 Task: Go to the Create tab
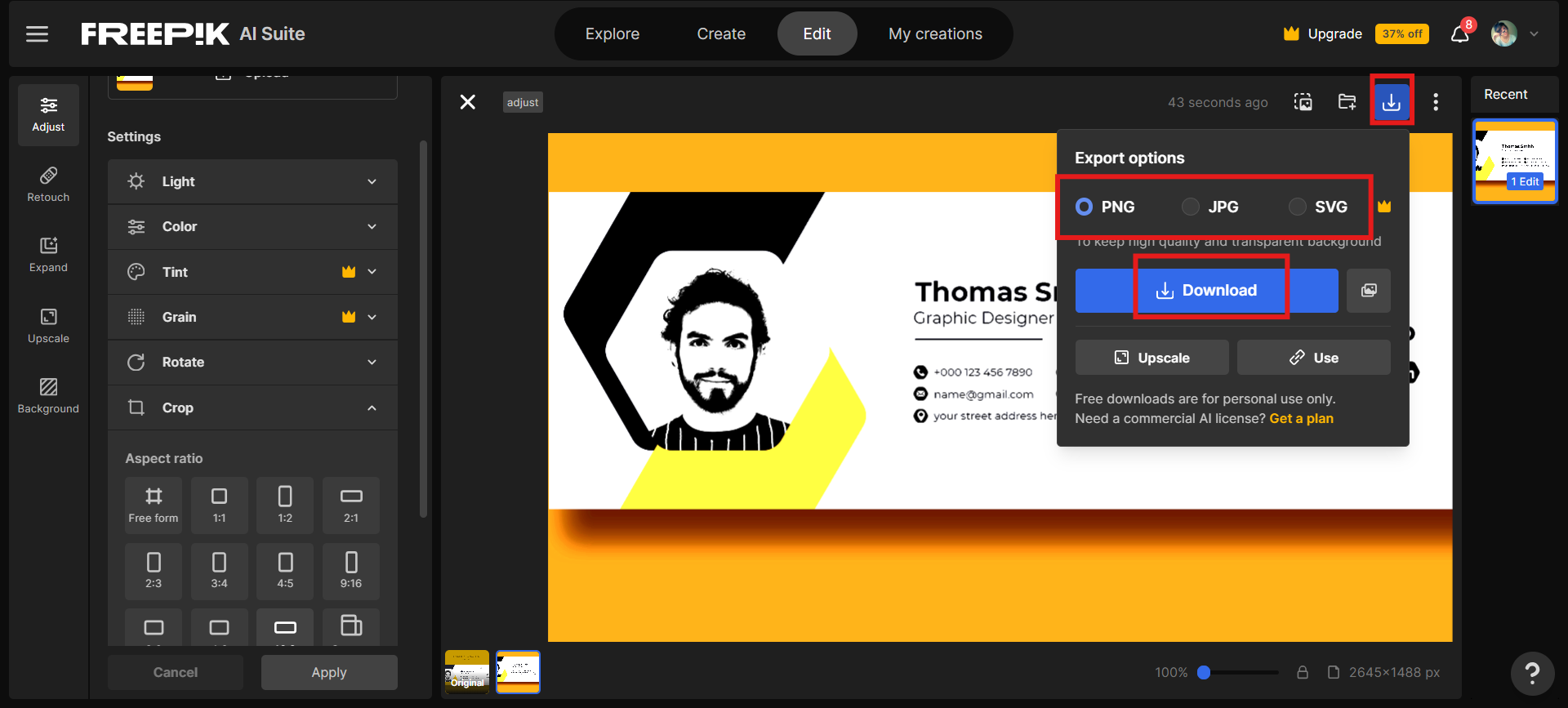point(721,33)
